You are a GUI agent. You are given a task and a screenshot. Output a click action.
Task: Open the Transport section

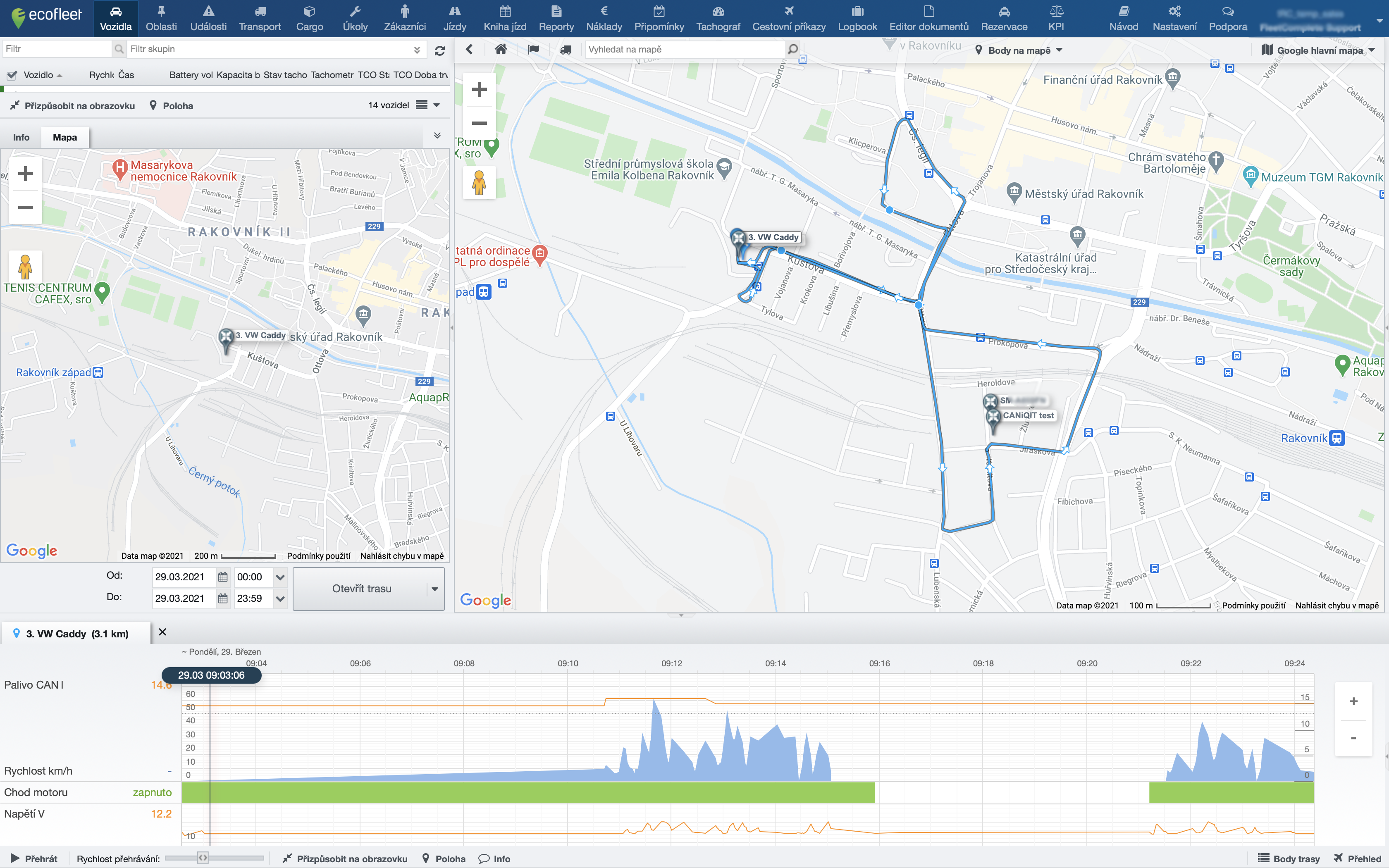coord(260,18)
